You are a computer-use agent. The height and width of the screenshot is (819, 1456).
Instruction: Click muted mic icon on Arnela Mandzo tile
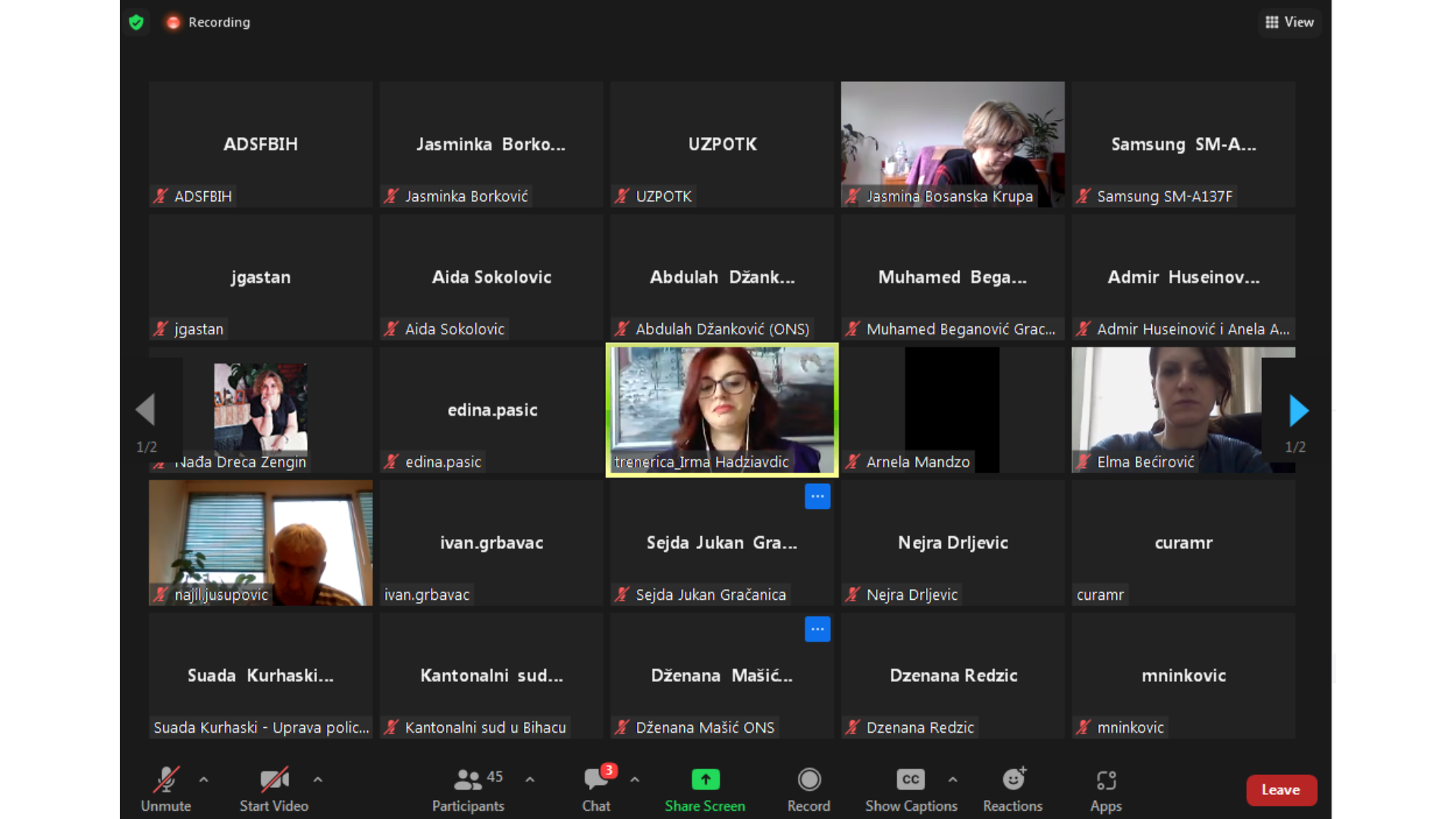point(852,462)
